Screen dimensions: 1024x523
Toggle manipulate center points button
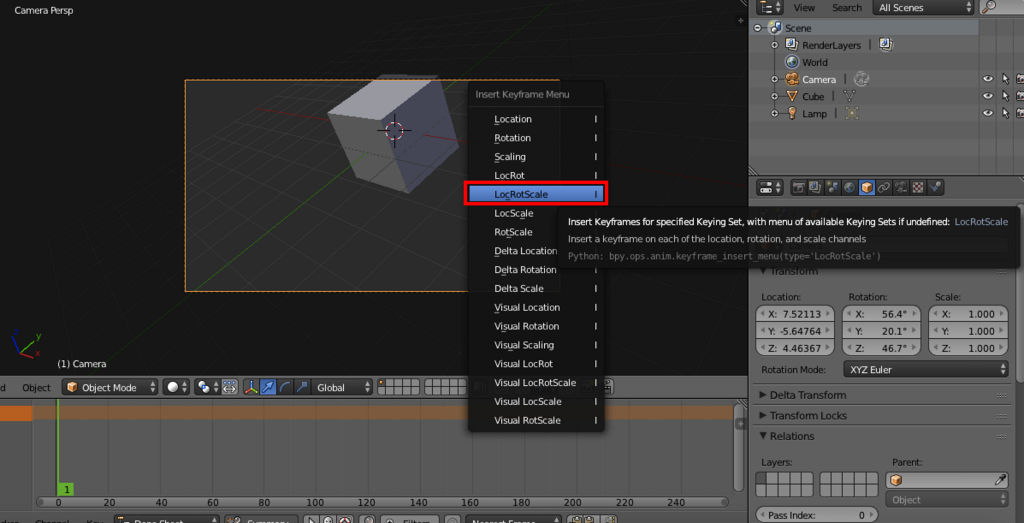point(230,387)
